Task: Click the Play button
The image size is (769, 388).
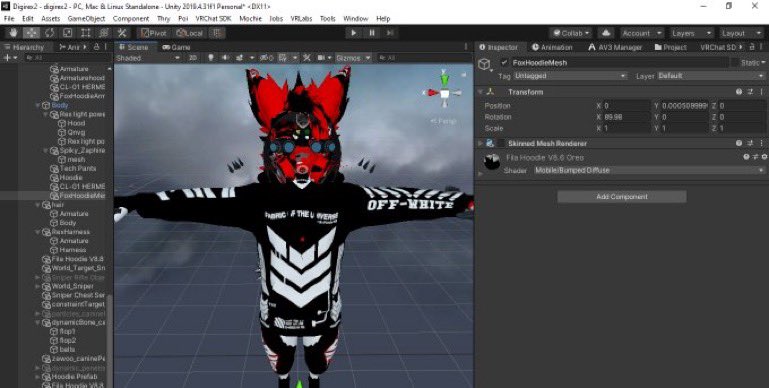Action: click(x=353, y=33)
